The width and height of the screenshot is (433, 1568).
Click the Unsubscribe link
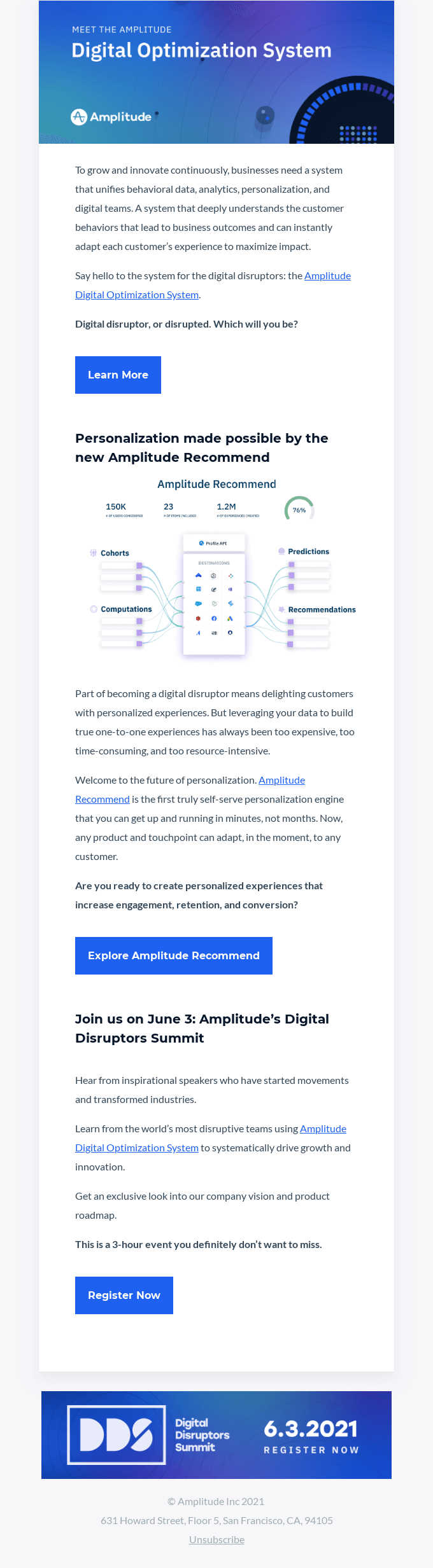point(216,1539)
